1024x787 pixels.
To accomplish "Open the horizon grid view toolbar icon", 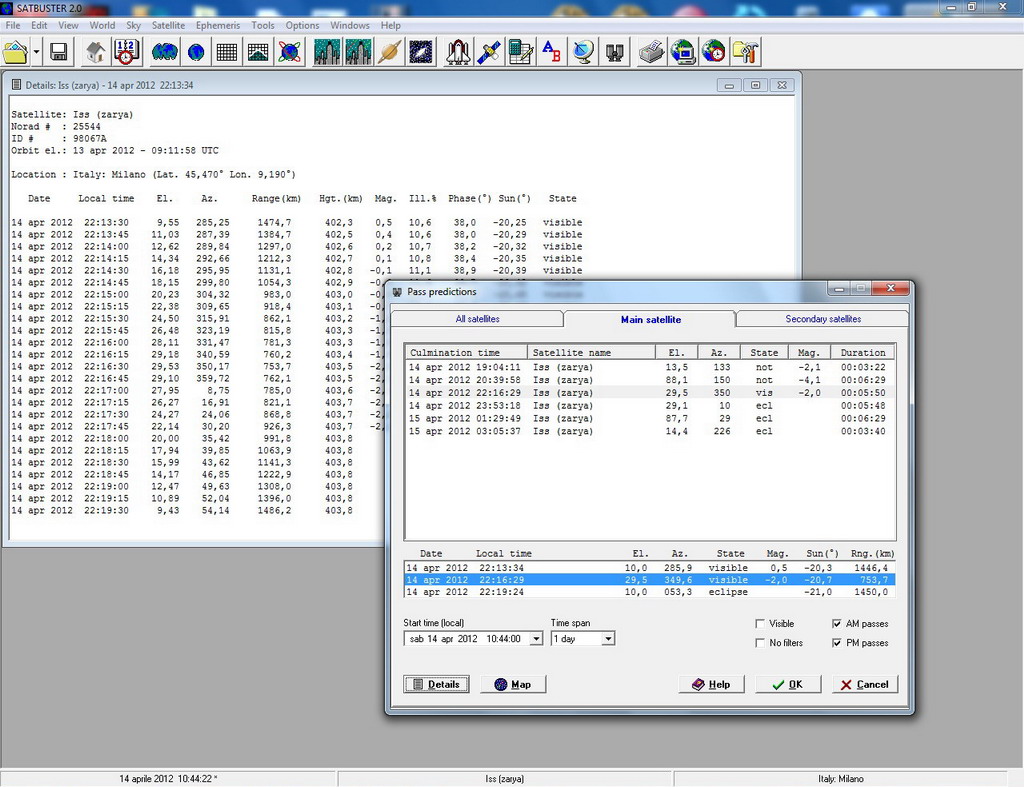I will (x=258, y=52).
